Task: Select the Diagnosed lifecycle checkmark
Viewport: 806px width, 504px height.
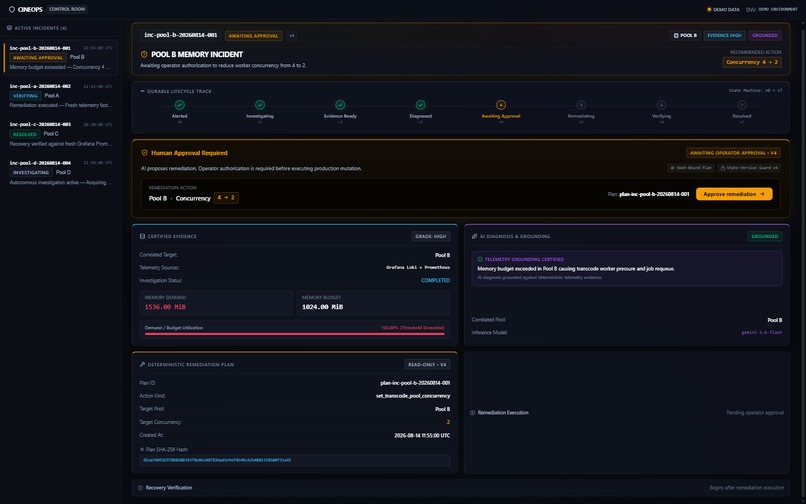Action: (420, 105)
